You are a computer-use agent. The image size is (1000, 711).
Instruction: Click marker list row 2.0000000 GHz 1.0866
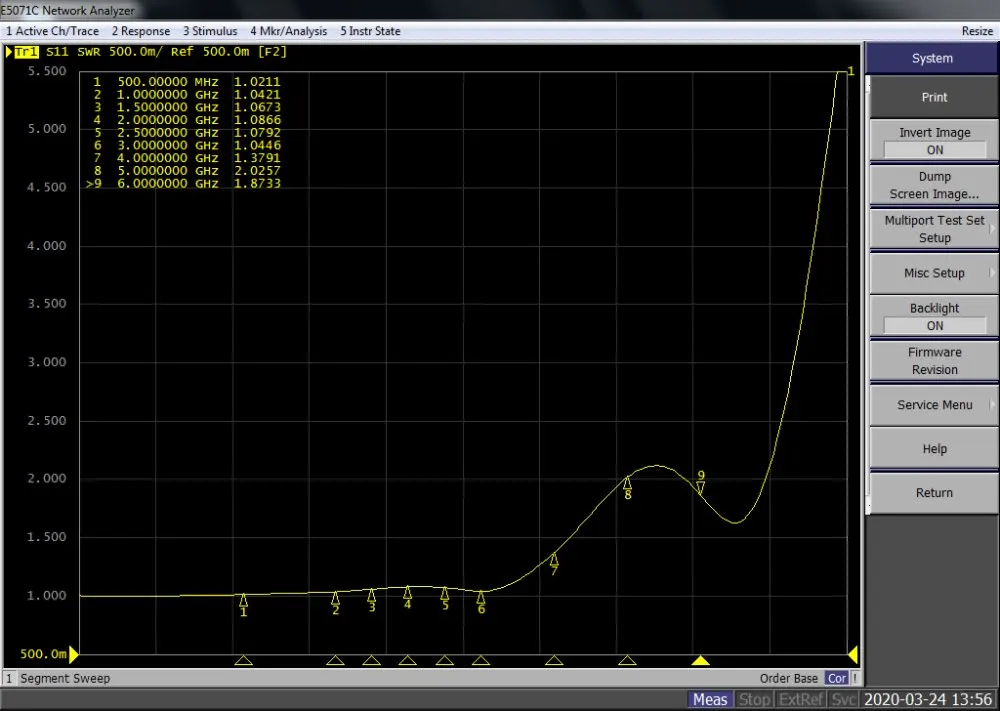pos(186,120)
